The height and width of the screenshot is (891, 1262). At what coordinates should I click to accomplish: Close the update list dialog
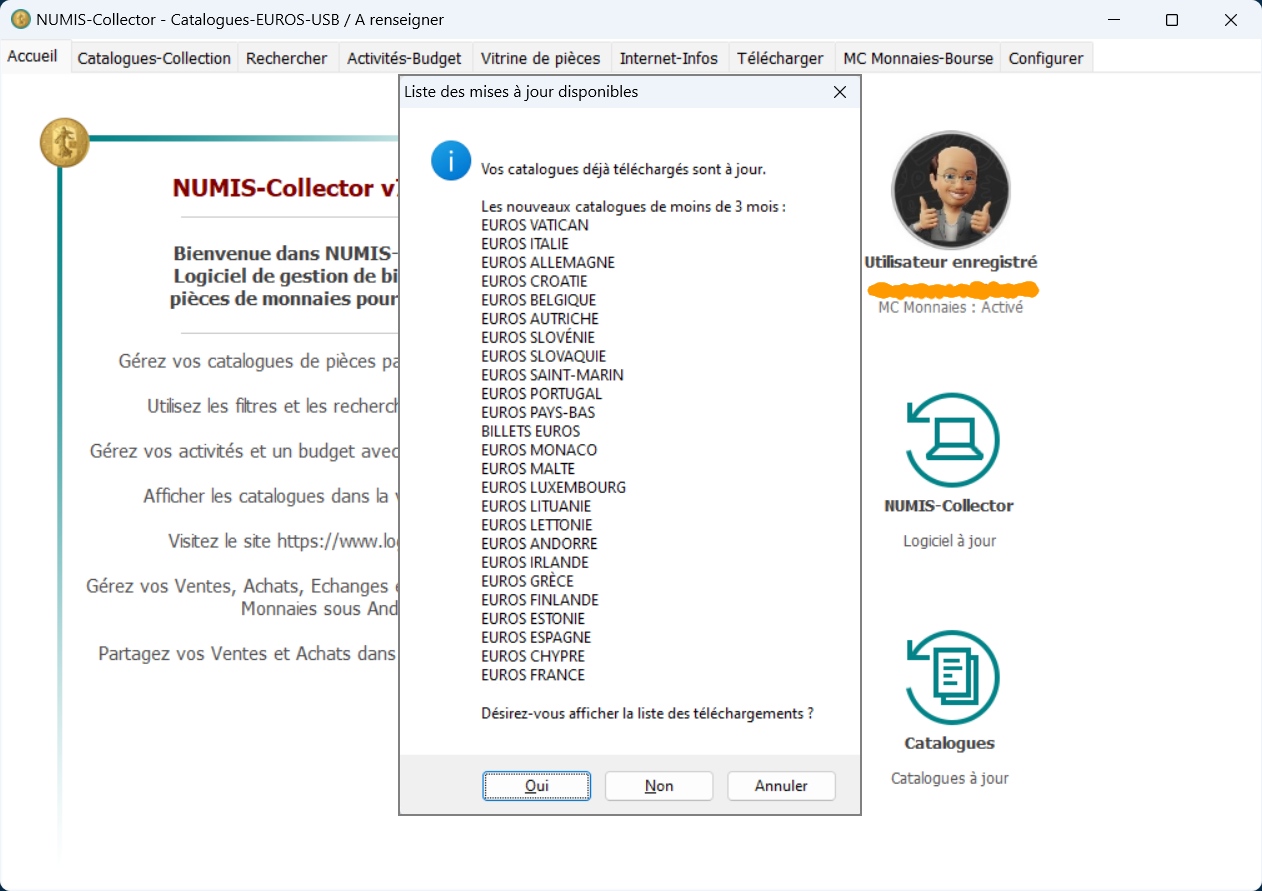[840, 92]
